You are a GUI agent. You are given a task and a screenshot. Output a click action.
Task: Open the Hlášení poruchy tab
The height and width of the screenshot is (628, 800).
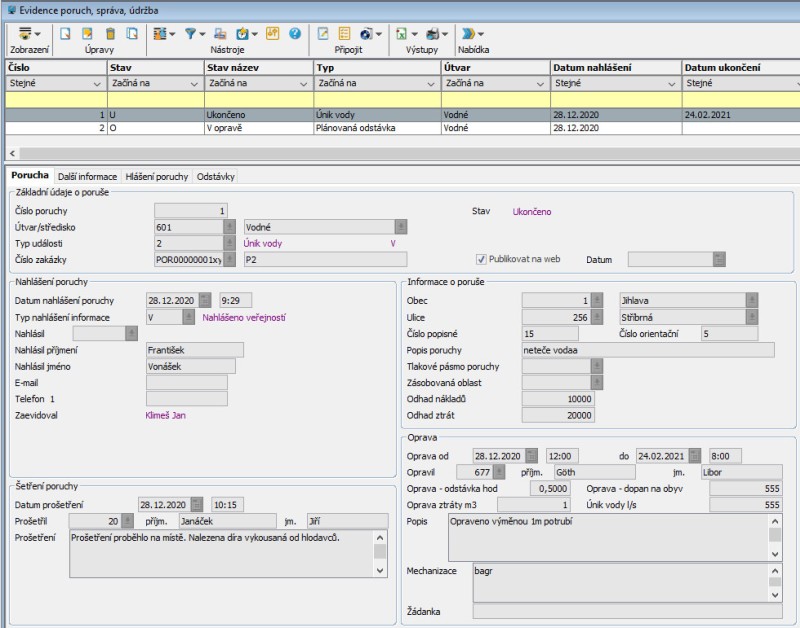coord(158,176)
